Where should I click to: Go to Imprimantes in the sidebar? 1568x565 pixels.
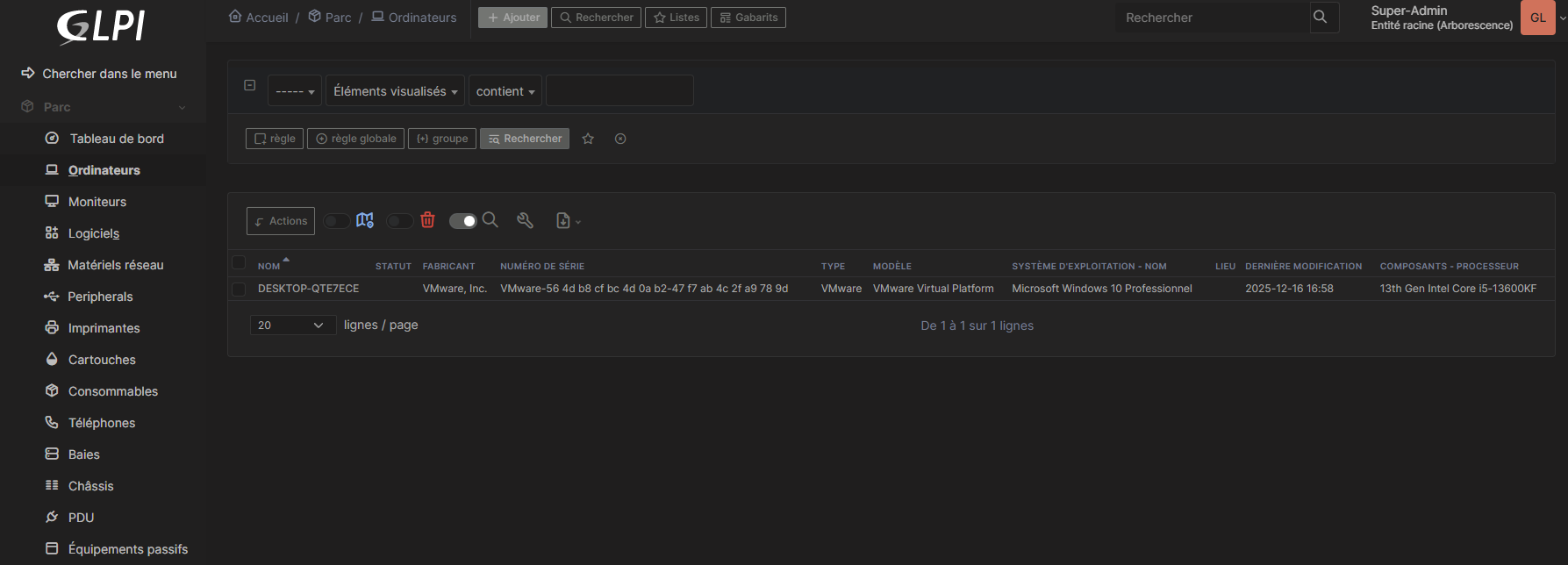(104, 328)
